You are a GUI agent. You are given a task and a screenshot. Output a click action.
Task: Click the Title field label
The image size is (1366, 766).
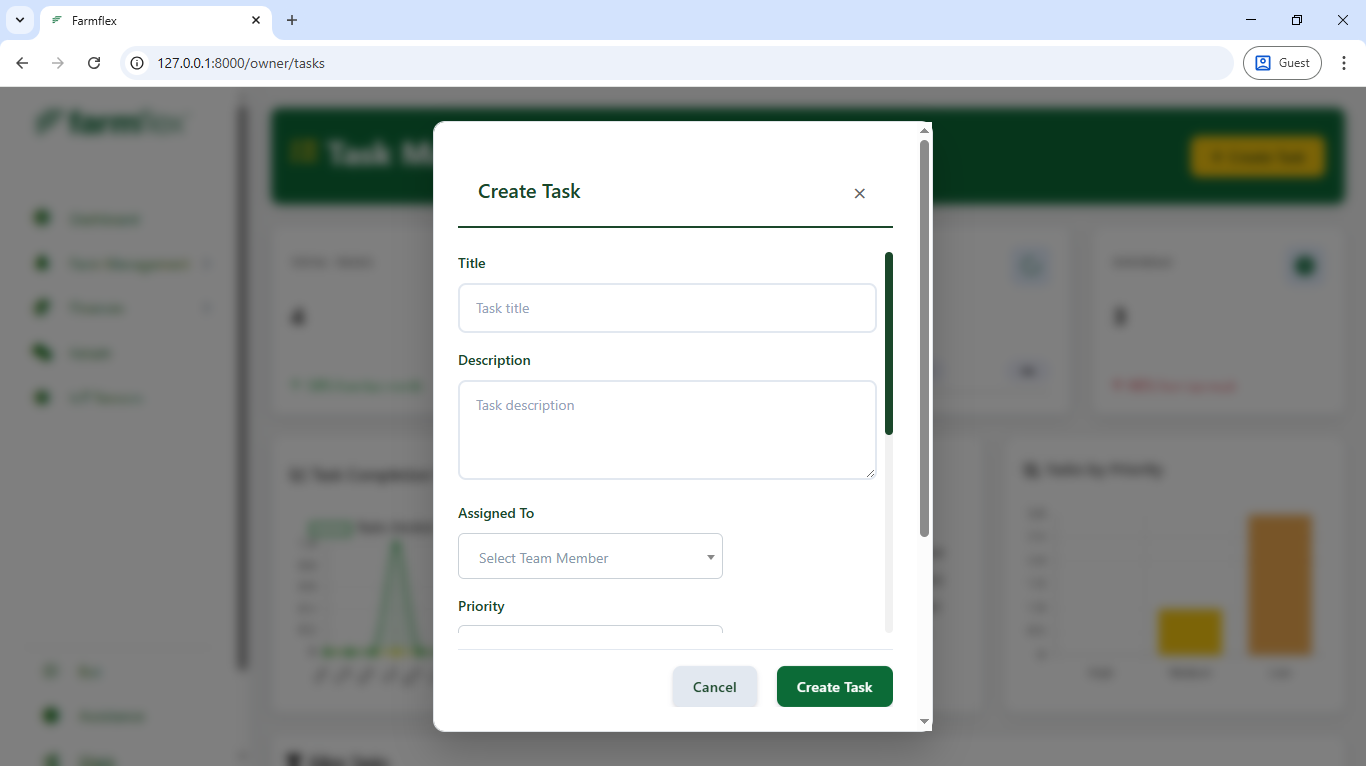[472, 263]
